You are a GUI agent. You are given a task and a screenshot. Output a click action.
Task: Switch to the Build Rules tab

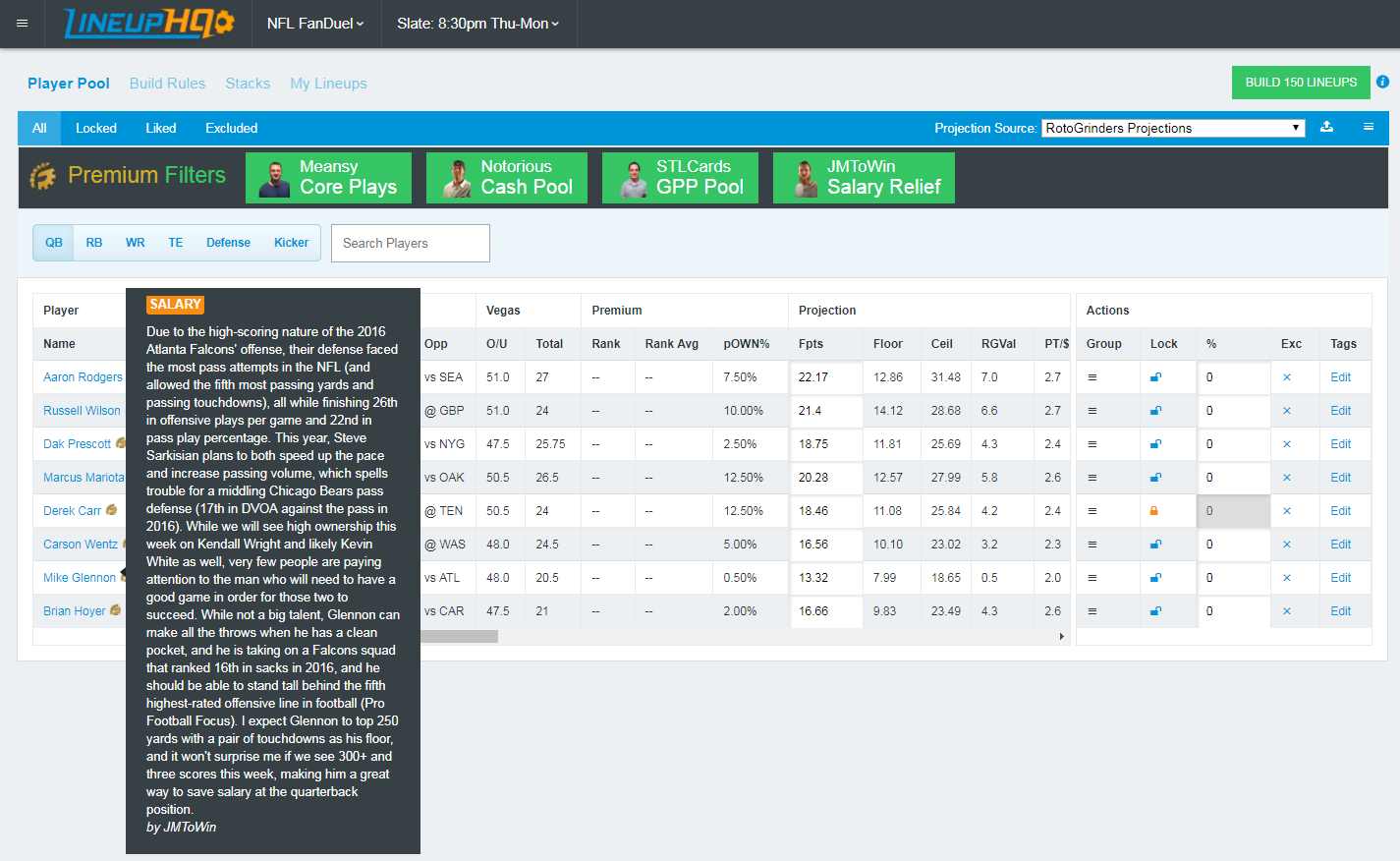167,83
